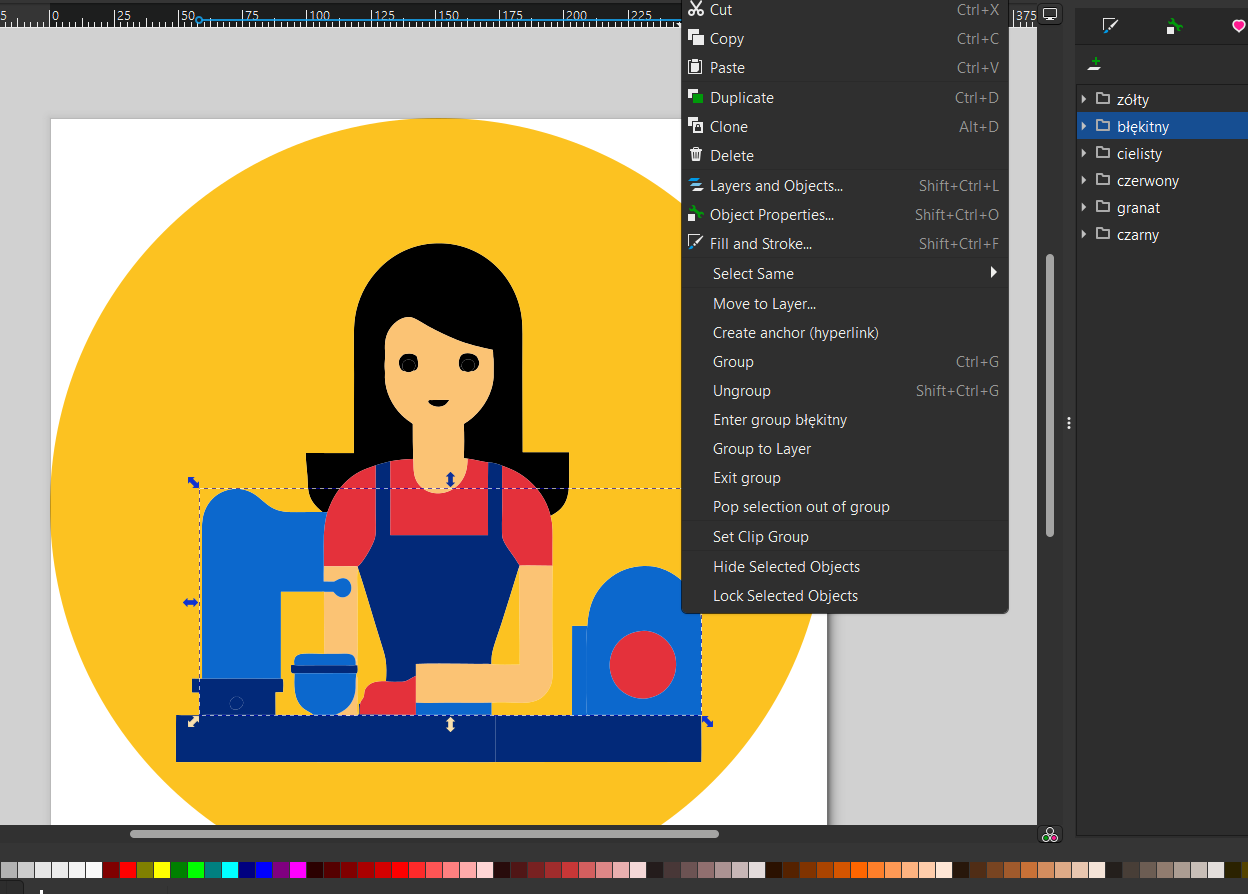Choose Set Clip Group

pyautogui.click(x=845, y=537)
